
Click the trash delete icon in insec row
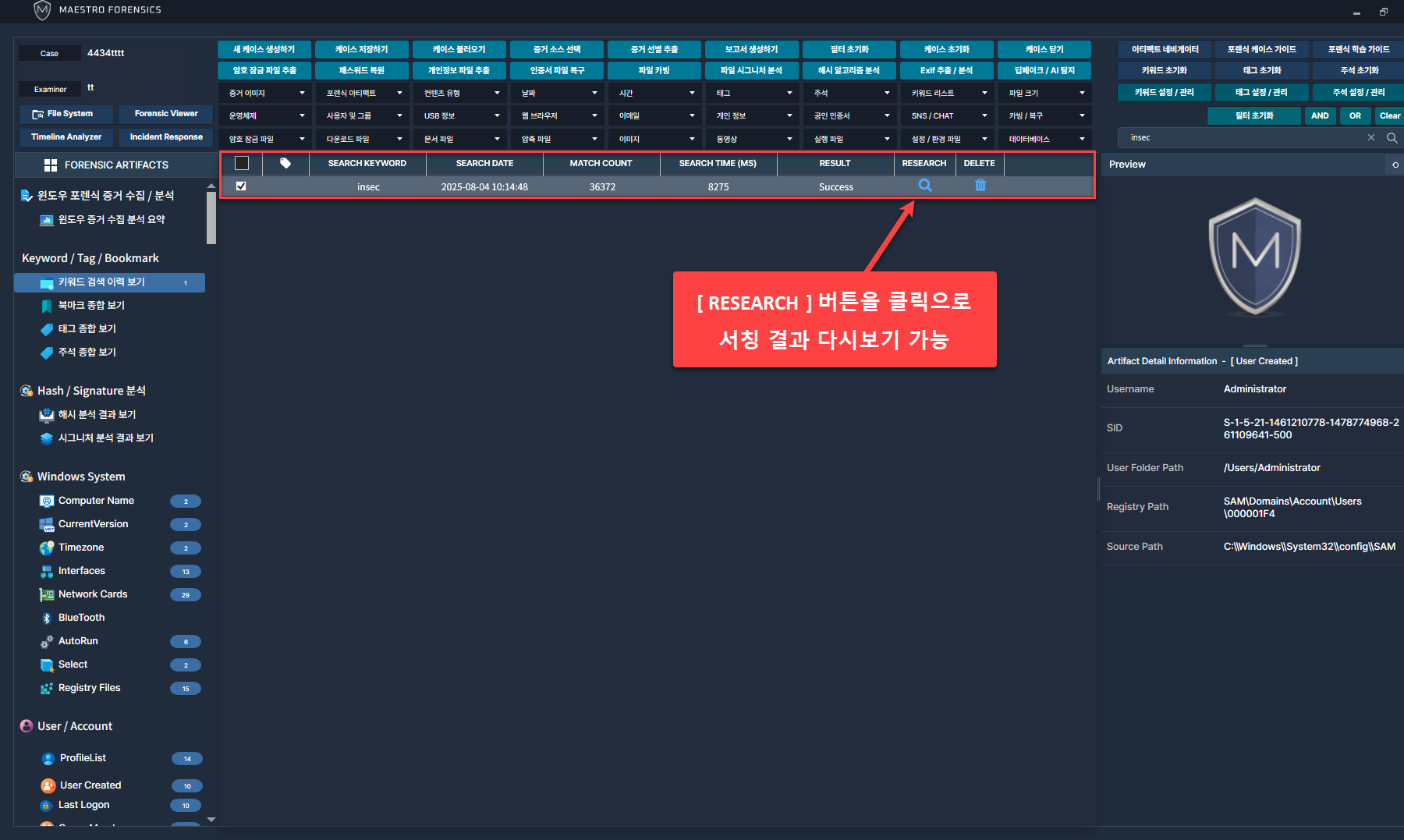(980, 186)
